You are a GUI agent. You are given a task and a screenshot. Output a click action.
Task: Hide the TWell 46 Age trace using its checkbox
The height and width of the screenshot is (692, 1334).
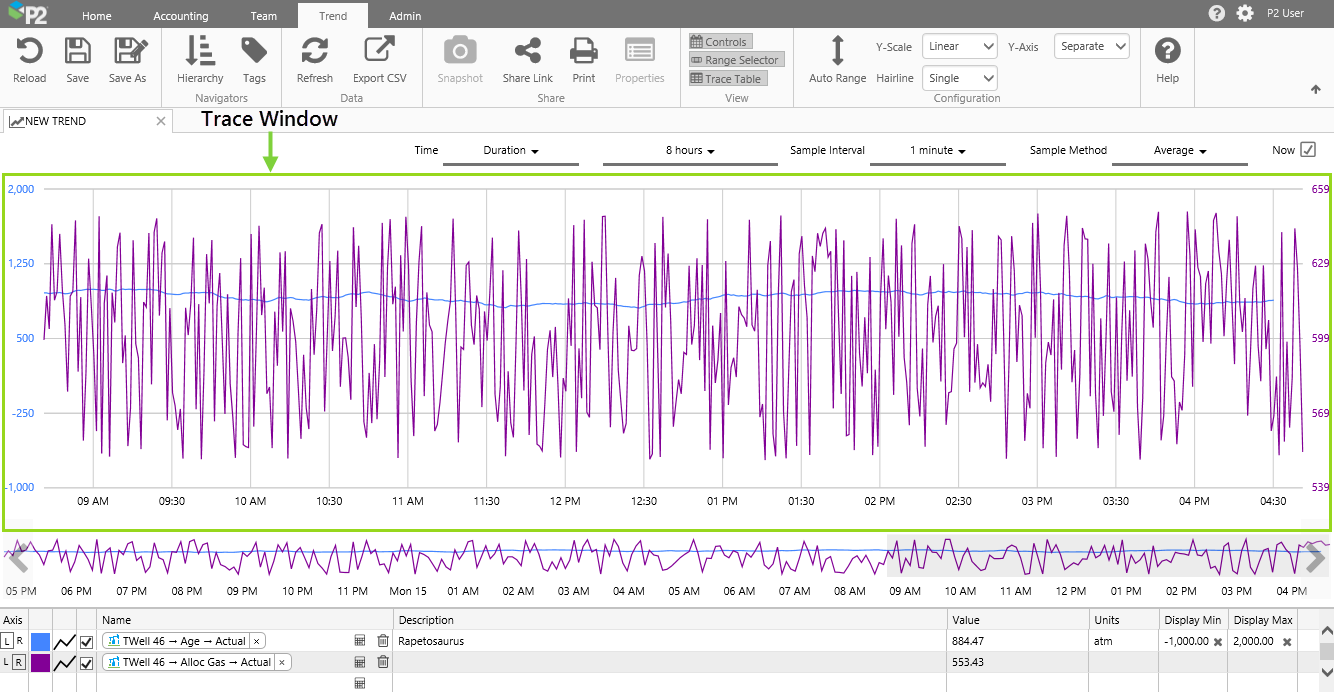tap(87, 641)
